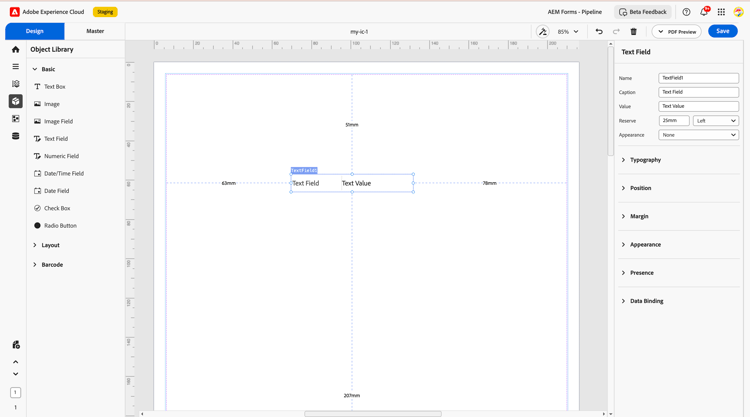Select Date Field object
Viewport: 750px width, 417px height.
pos(52,191)
